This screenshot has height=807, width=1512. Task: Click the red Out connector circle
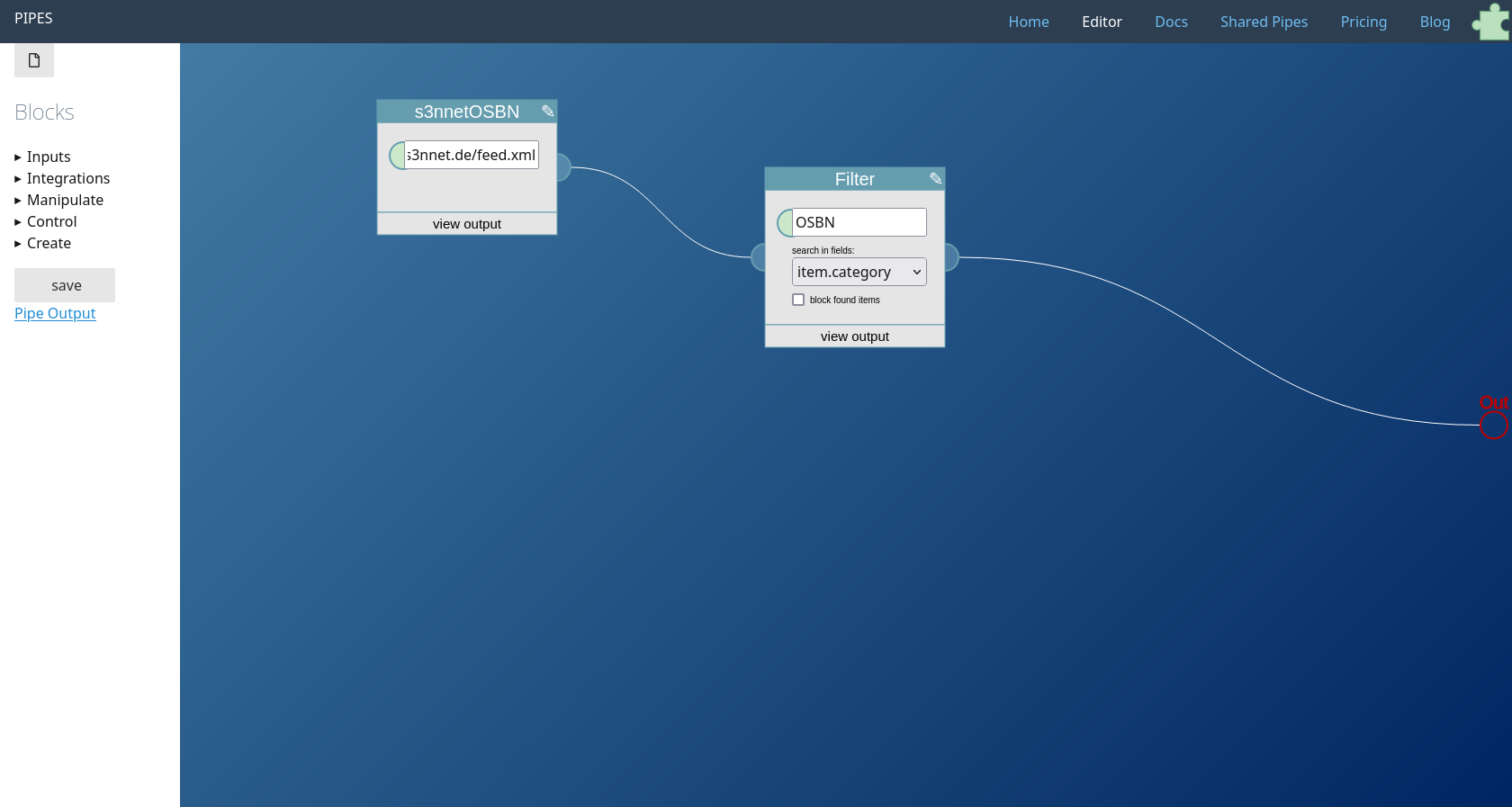coord(1493,426)
